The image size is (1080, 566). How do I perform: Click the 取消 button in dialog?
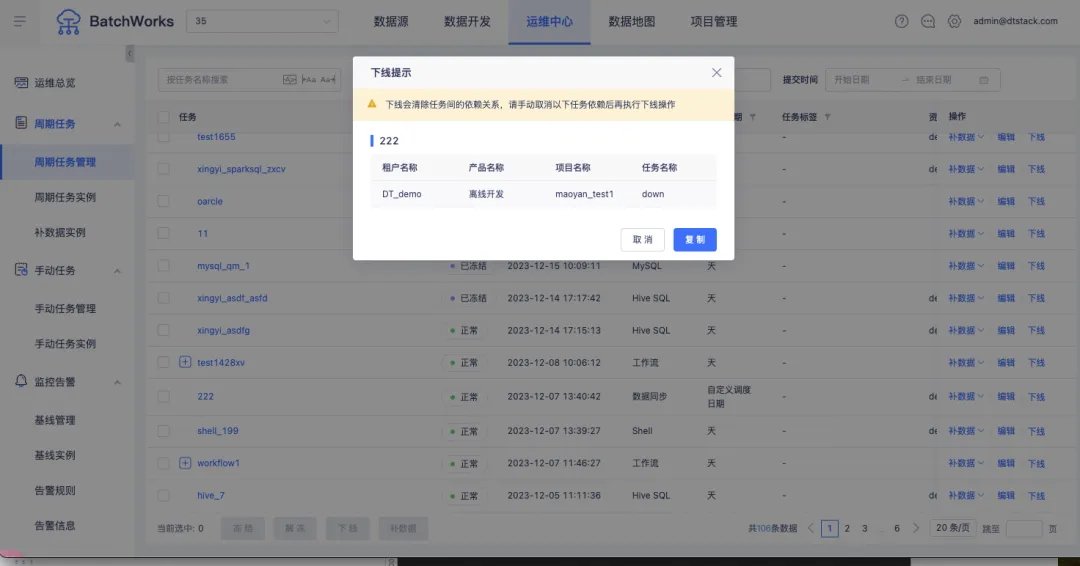643,240
